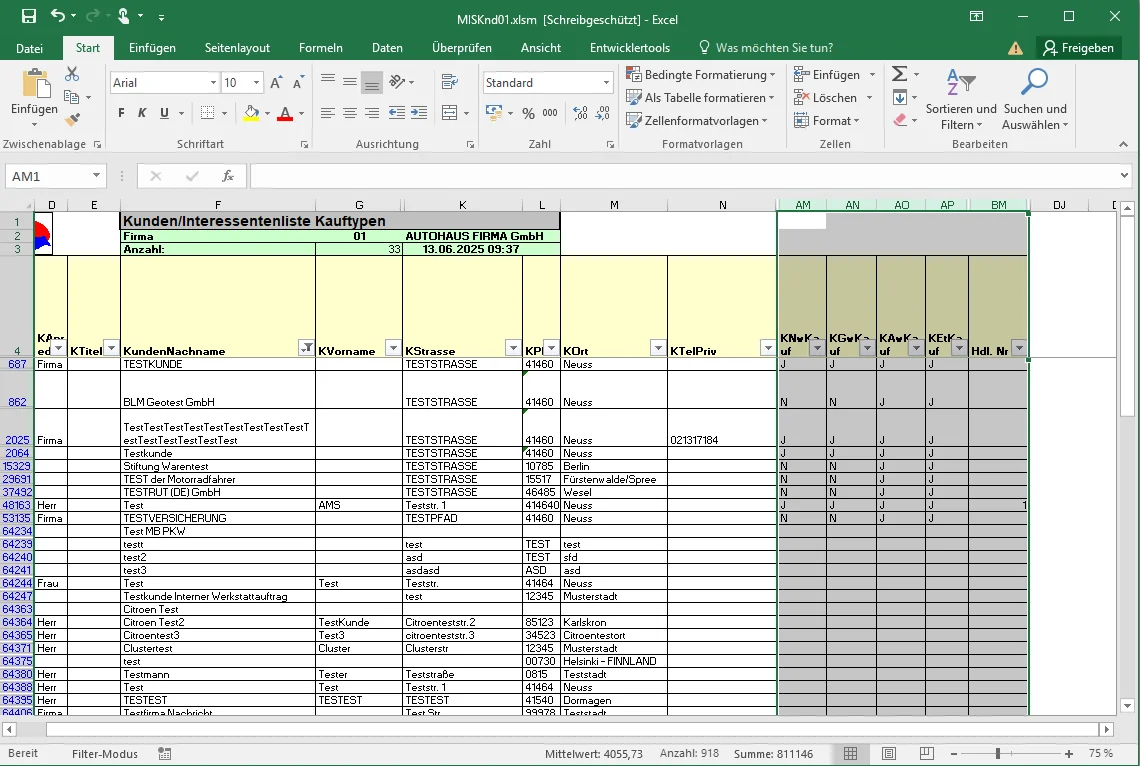Click the Was möchten Sie tun search box
1140x766 pixels.
pyautogui.click(x=767, y=48)
